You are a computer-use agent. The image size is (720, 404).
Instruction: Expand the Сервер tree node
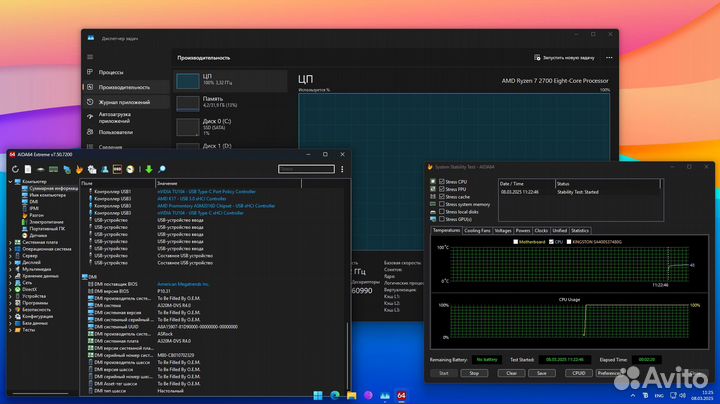[11, 256]
